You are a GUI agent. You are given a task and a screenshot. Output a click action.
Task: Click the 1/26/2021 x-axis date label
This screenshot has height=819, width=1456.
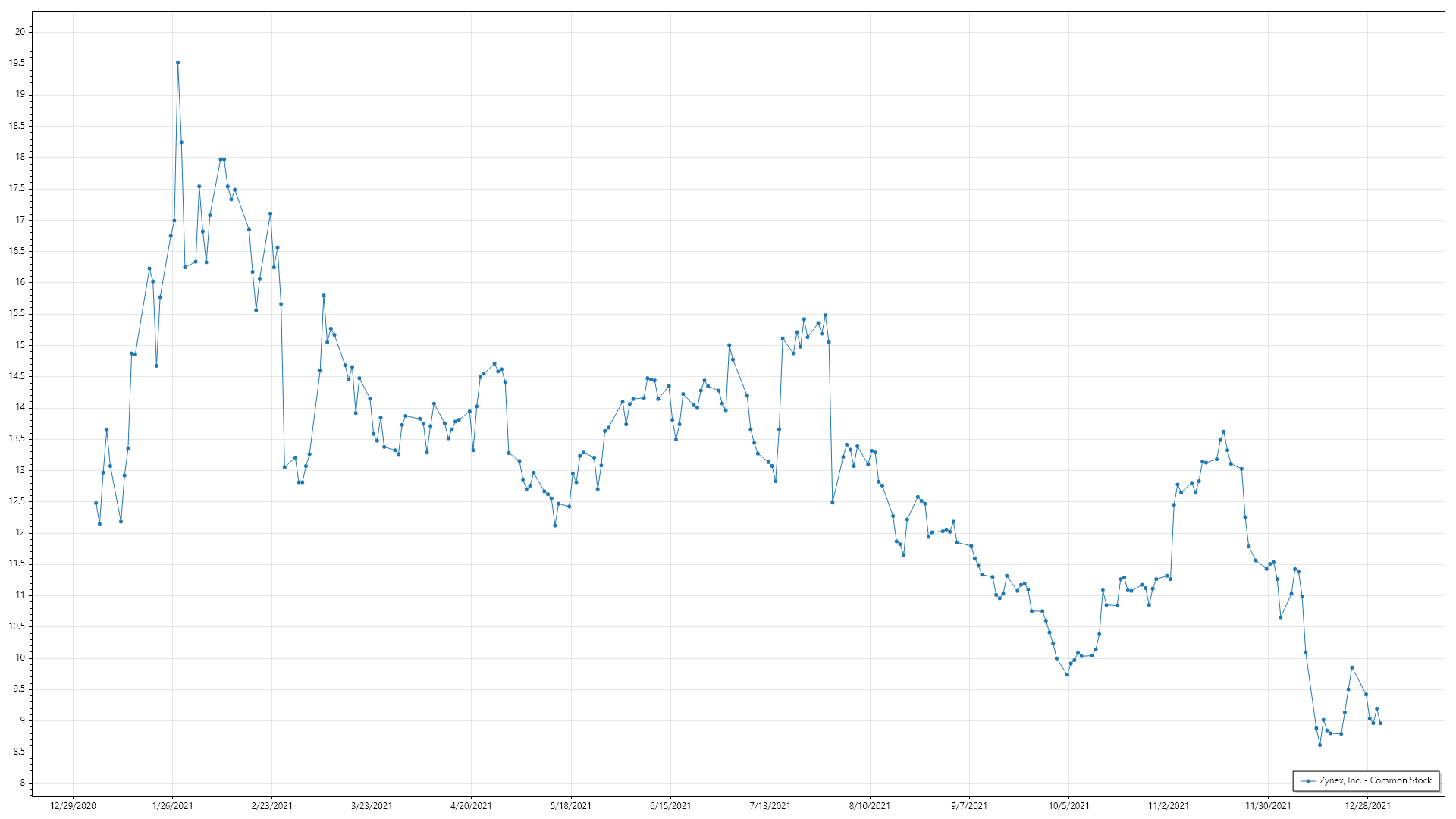click(x=172, y=806)
